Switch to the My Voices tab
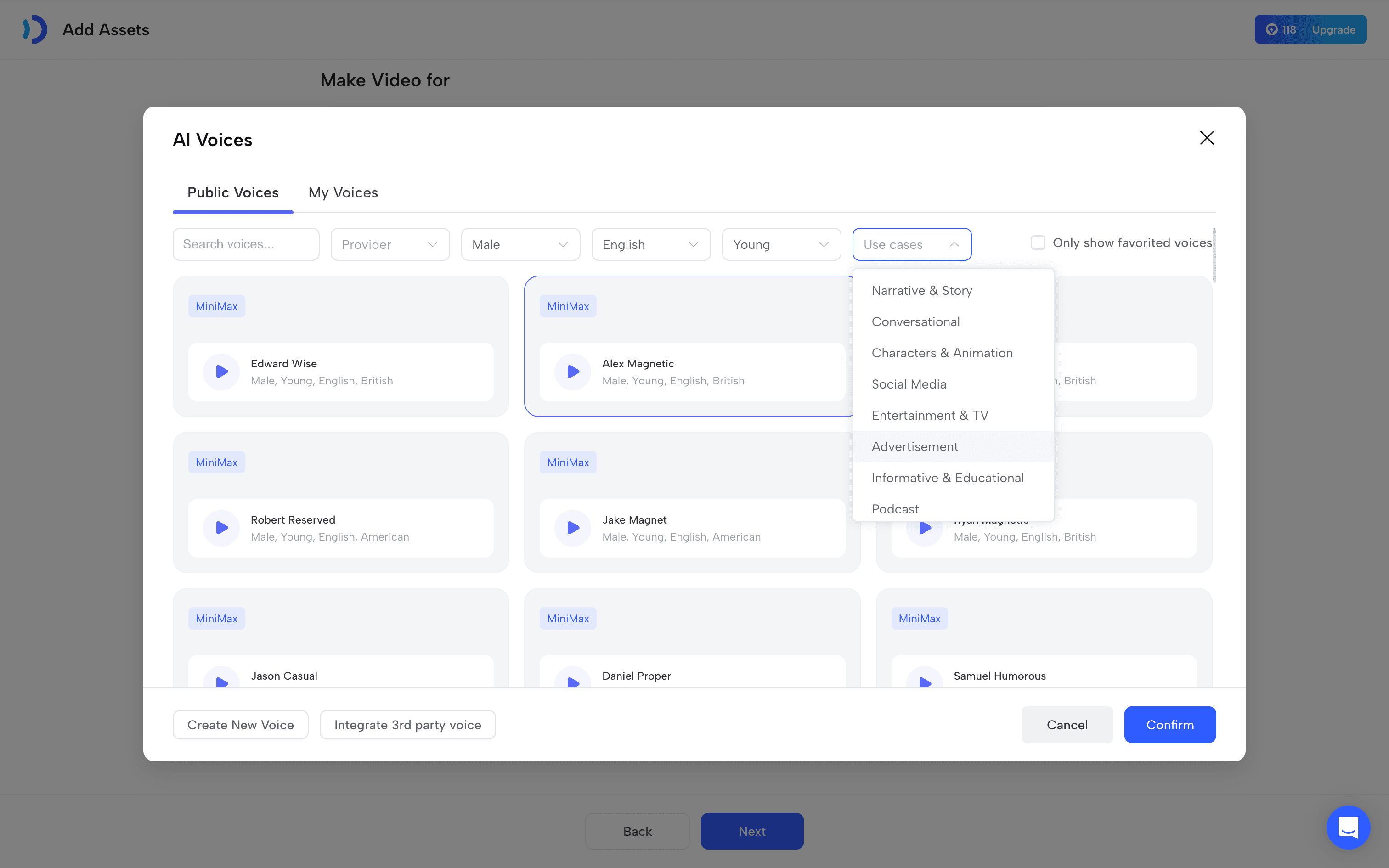The height and width of the screenshot is (868, 1389). point(343,193)
